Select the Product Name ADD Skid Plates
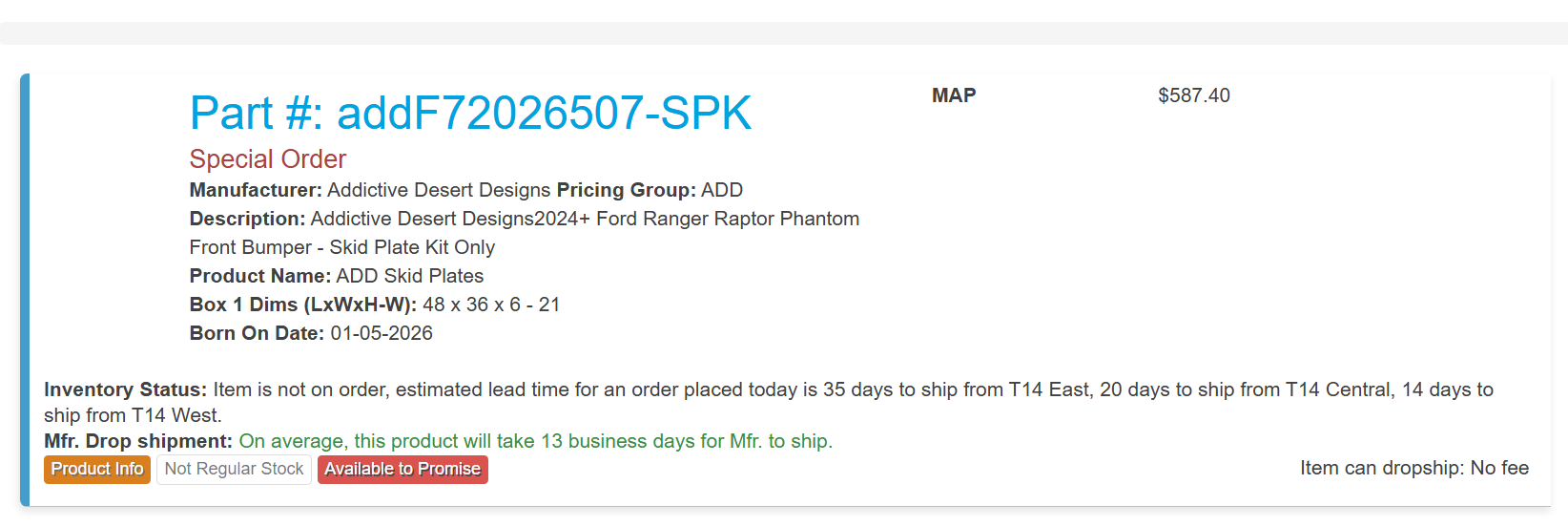The width and height of the screenshot is (1568, 526). [336, 276]
